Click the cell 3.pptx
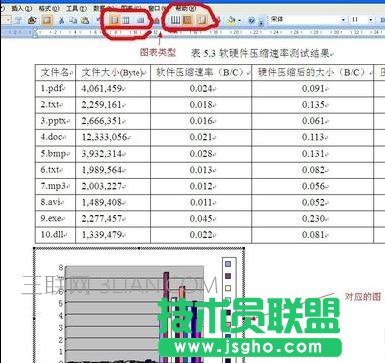The image size is (385, 363). (54, 121)
